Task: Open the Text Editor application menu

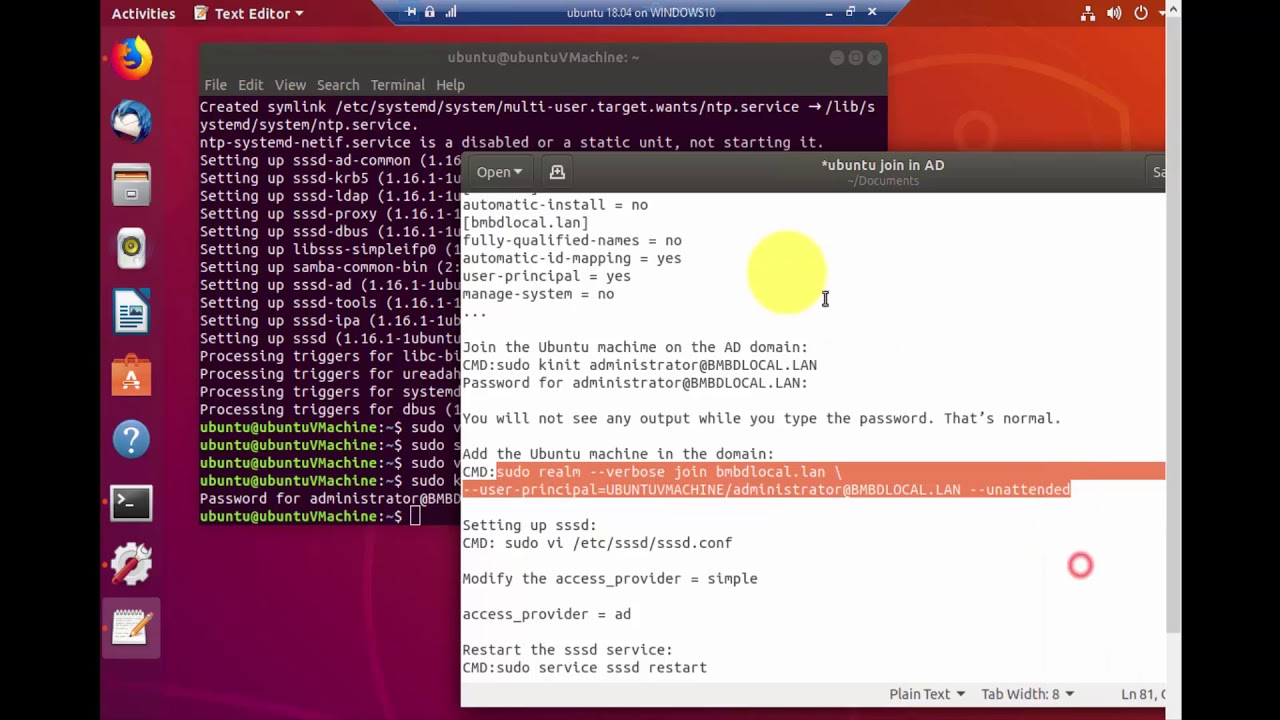Action: pyautogui.click(x=248, y=13)
